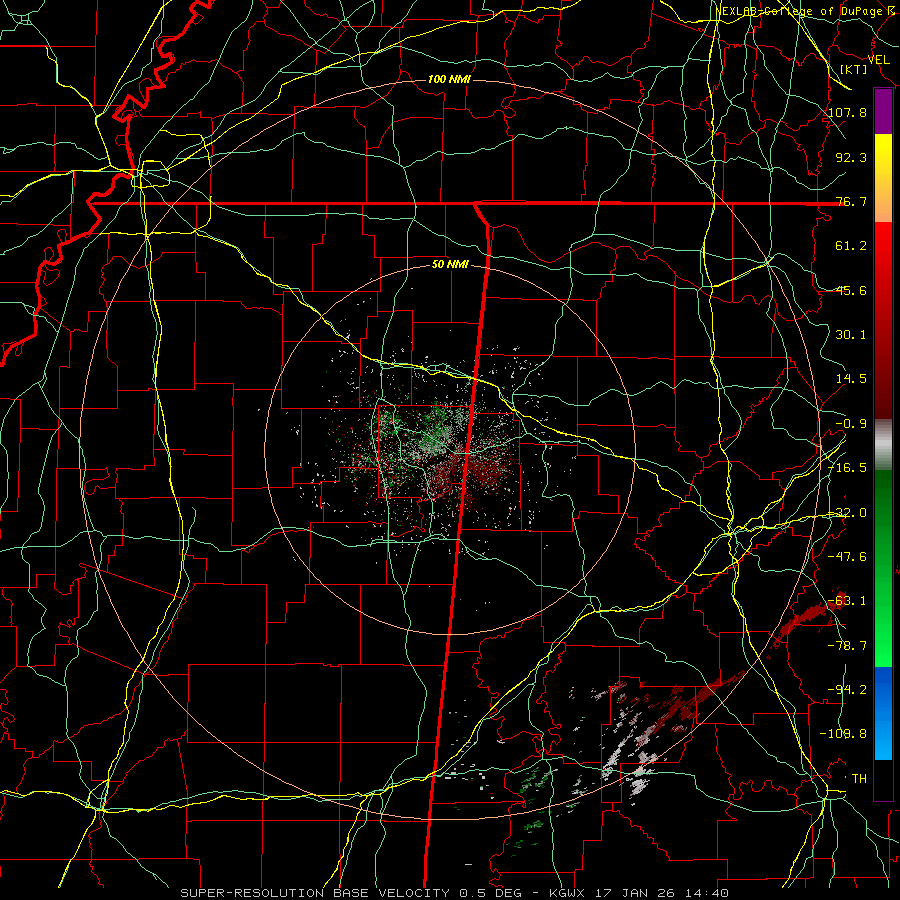The image size is (900, 900).
Task: Select the 61.2 velocity scale value
Action: tap(851, 246)
